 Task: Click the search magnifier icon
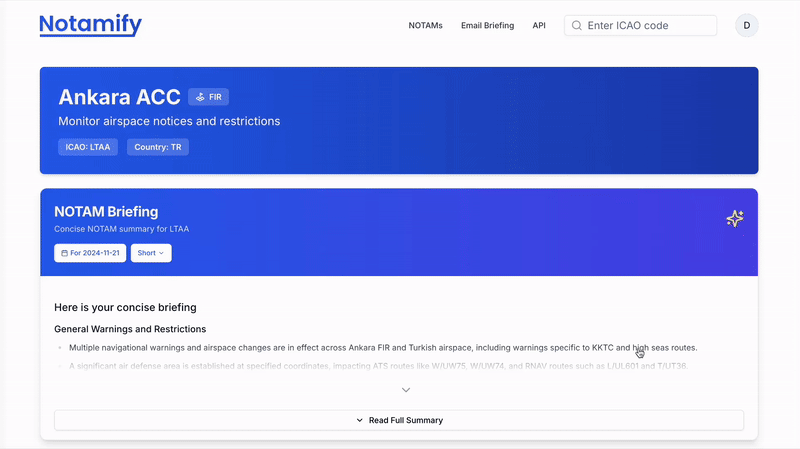[x=577, y=26]
